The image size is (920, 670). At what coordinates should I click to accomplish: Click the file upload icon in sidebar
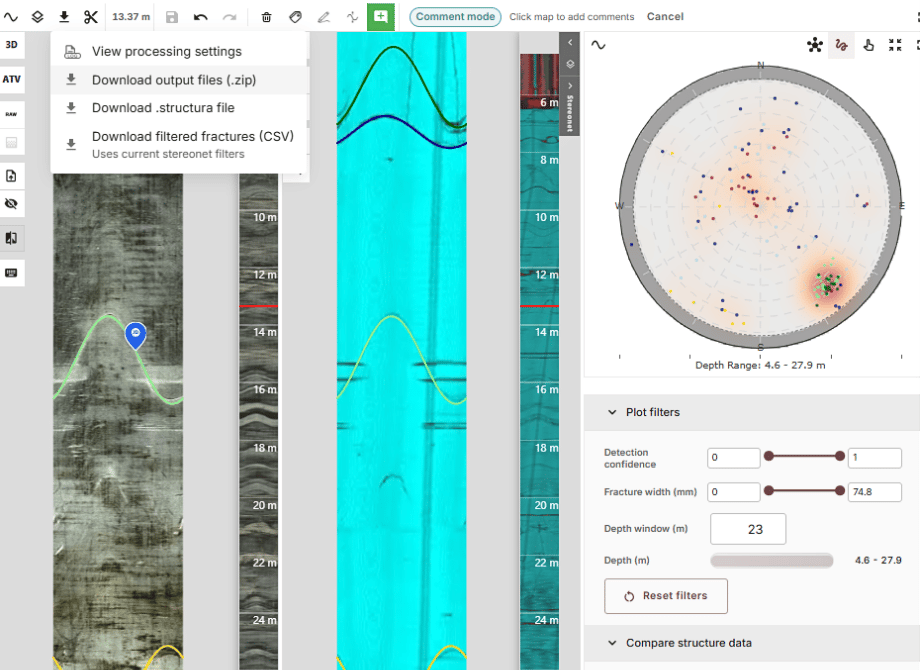[x=11, y=176]
